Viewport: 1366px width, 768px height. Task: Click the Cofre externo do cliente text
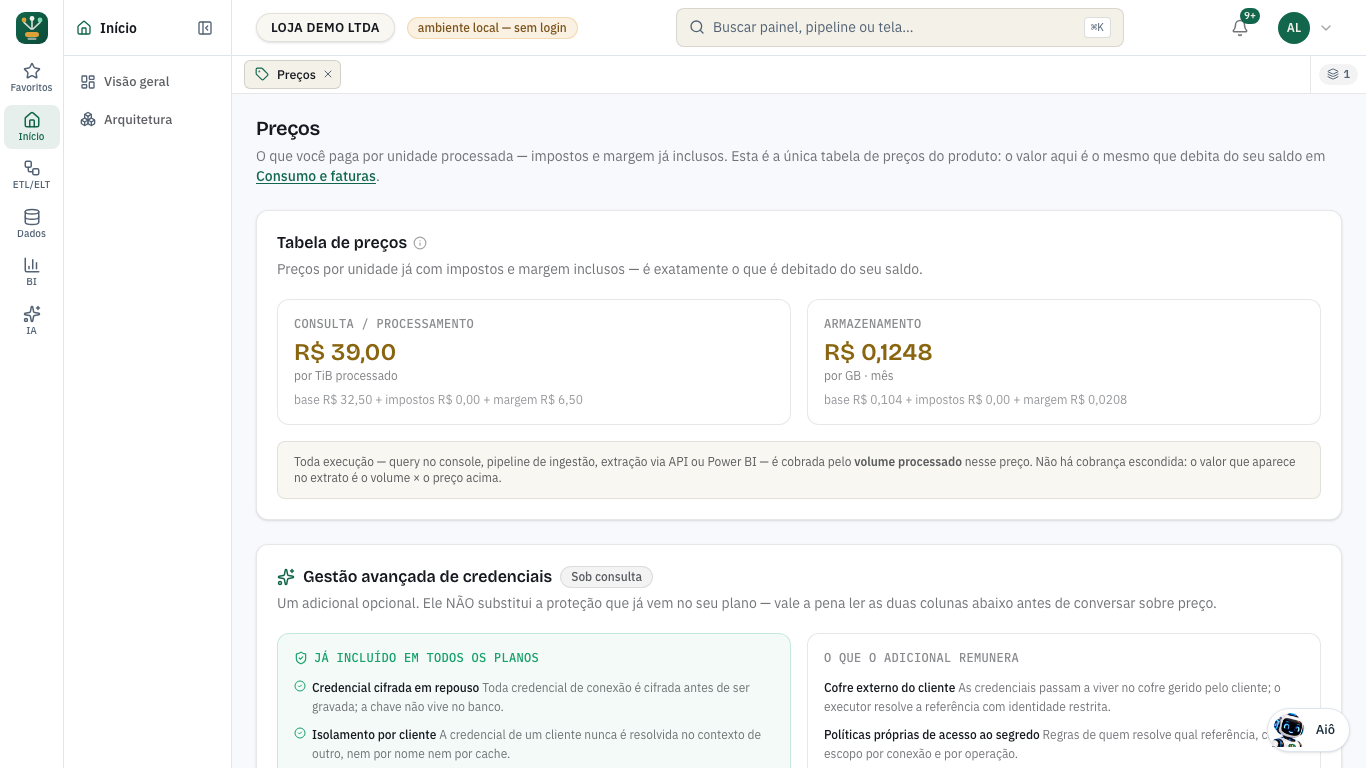pyautogui.click(x=889, y=688)
